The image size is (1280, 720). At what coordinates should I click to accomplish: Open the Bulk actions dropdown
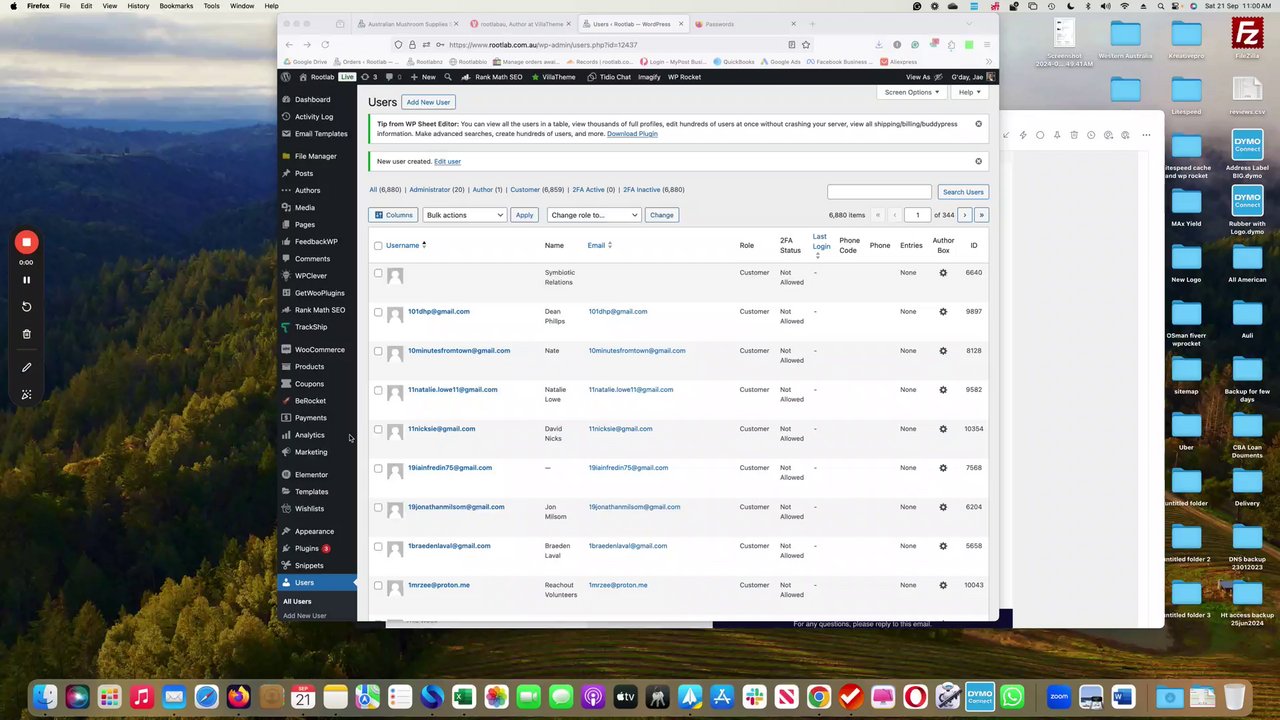[465, 215]
